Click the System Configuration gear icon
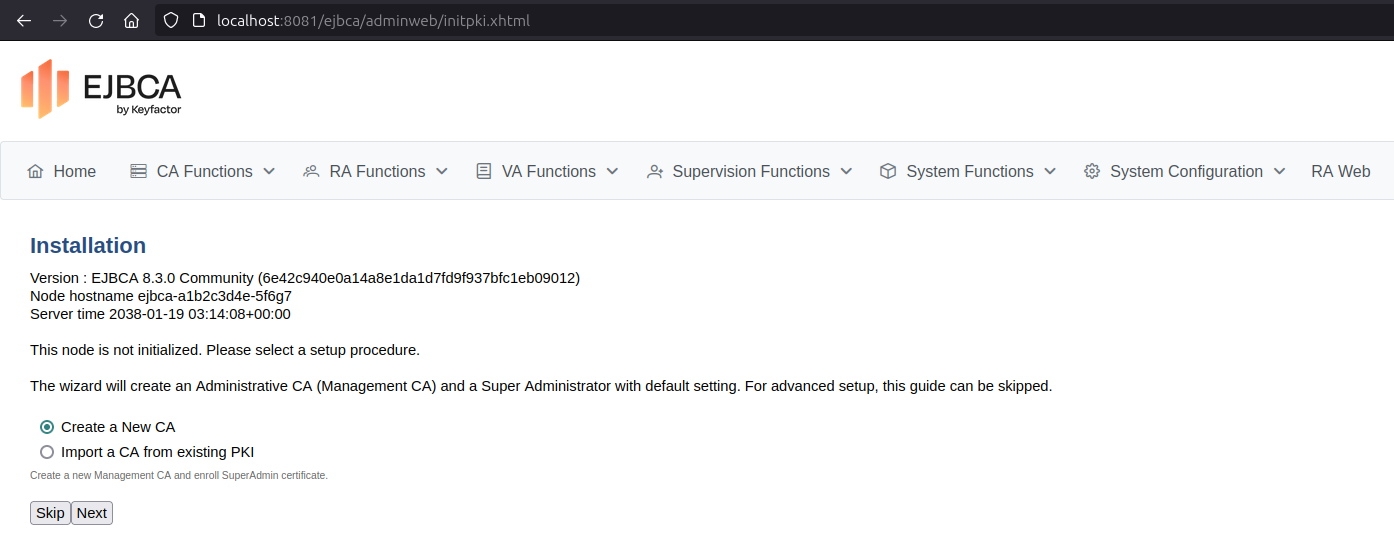Image resolution: width=1394 pixels, height=550 pixels. tap(1092, 172)
